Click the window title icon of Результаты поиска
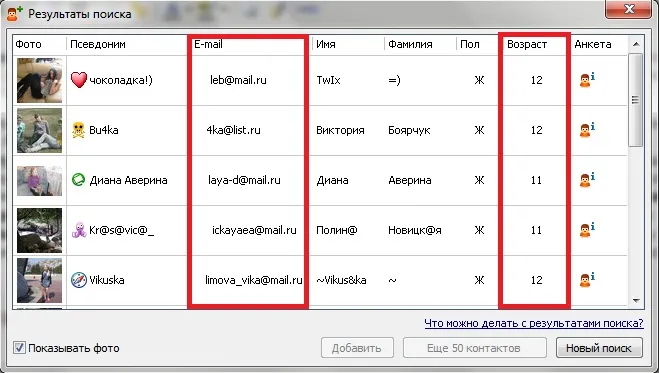The height and width of the screenshot is (373, 659). (14, 13)
